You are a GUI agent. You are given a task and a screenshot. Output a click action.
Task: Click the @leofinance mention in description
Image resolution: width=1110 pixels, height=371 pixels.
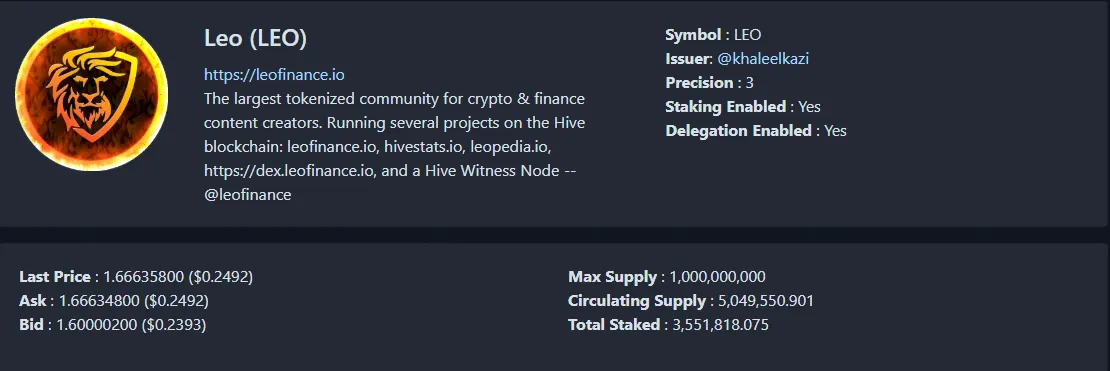(247, 195)
